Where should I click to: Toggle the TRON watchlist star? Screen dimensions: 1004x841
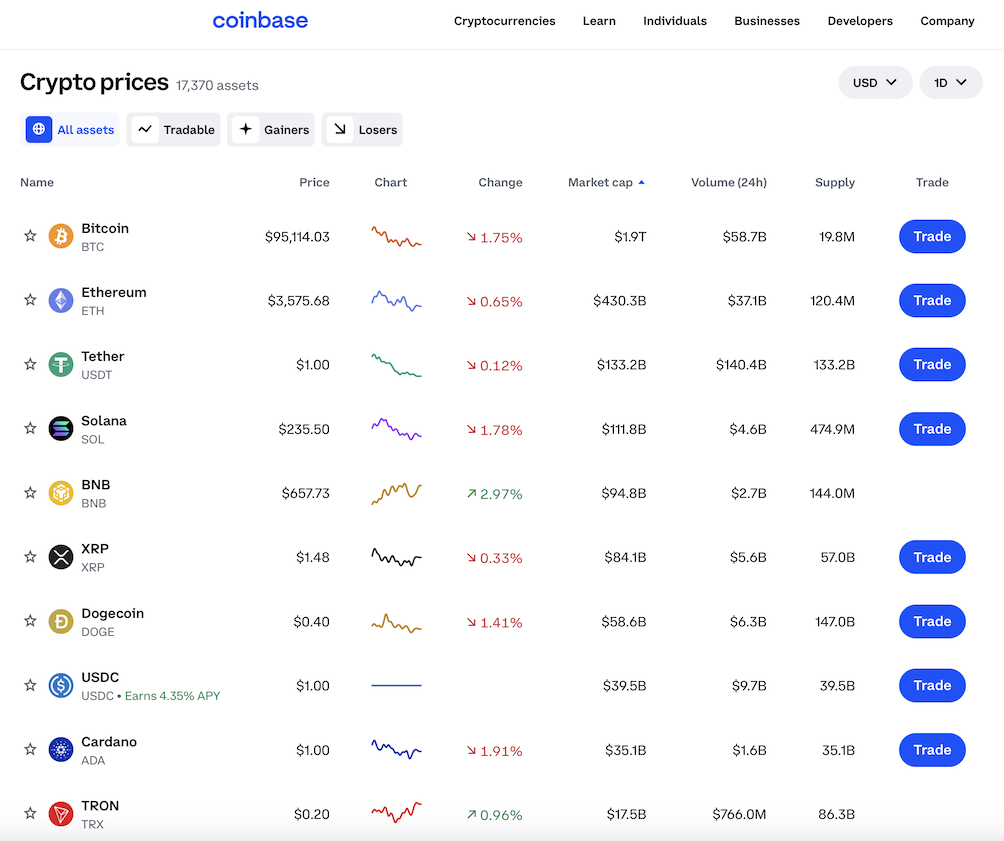point(30,813)
